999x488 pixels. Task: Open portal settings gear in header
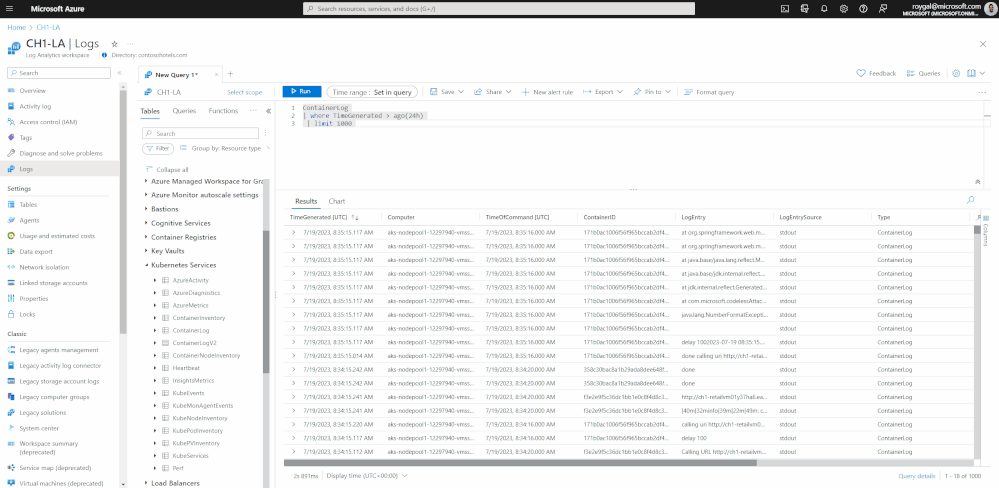tap(844, 9)
